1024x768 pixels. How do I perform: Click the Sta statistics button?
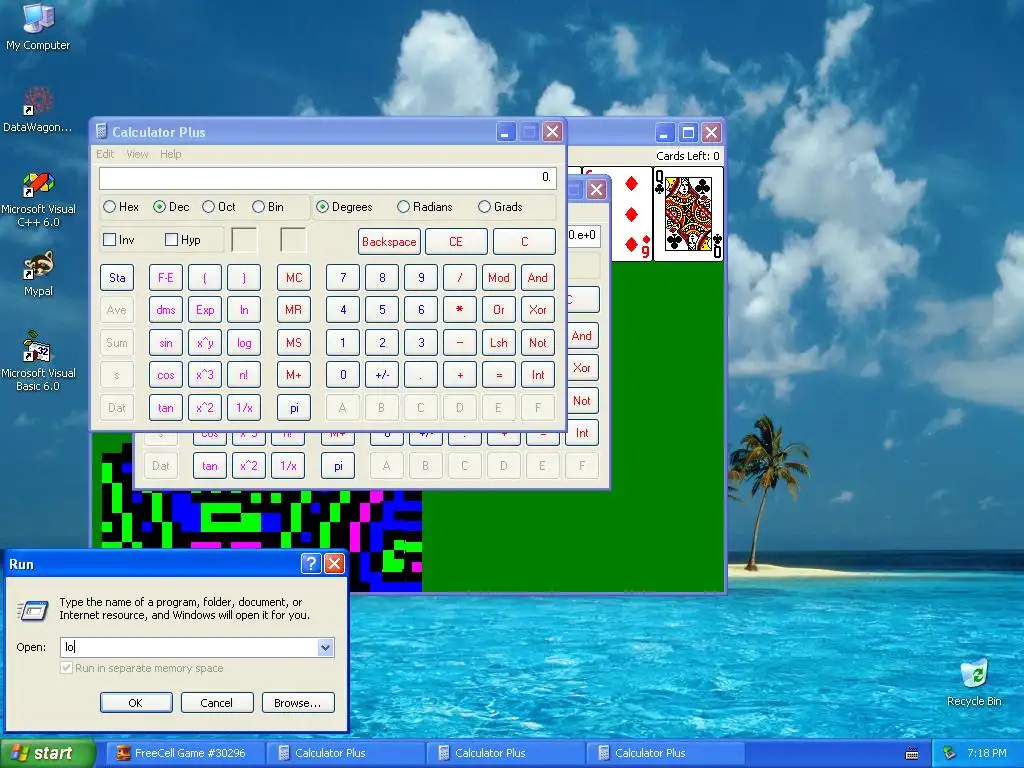[117, 278]
